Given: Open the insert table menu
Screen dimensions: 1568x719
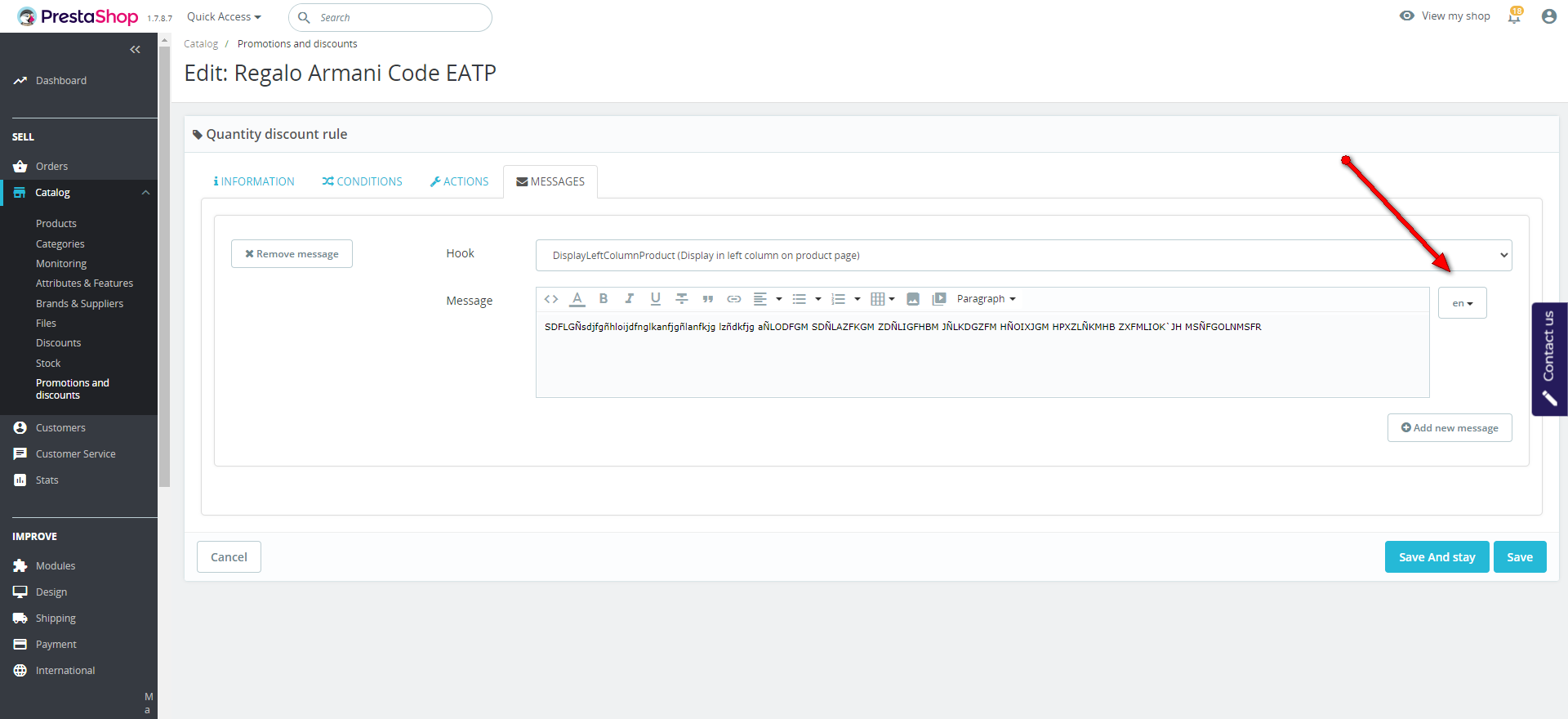Looking at the screenshot, I should click(883, 299).
